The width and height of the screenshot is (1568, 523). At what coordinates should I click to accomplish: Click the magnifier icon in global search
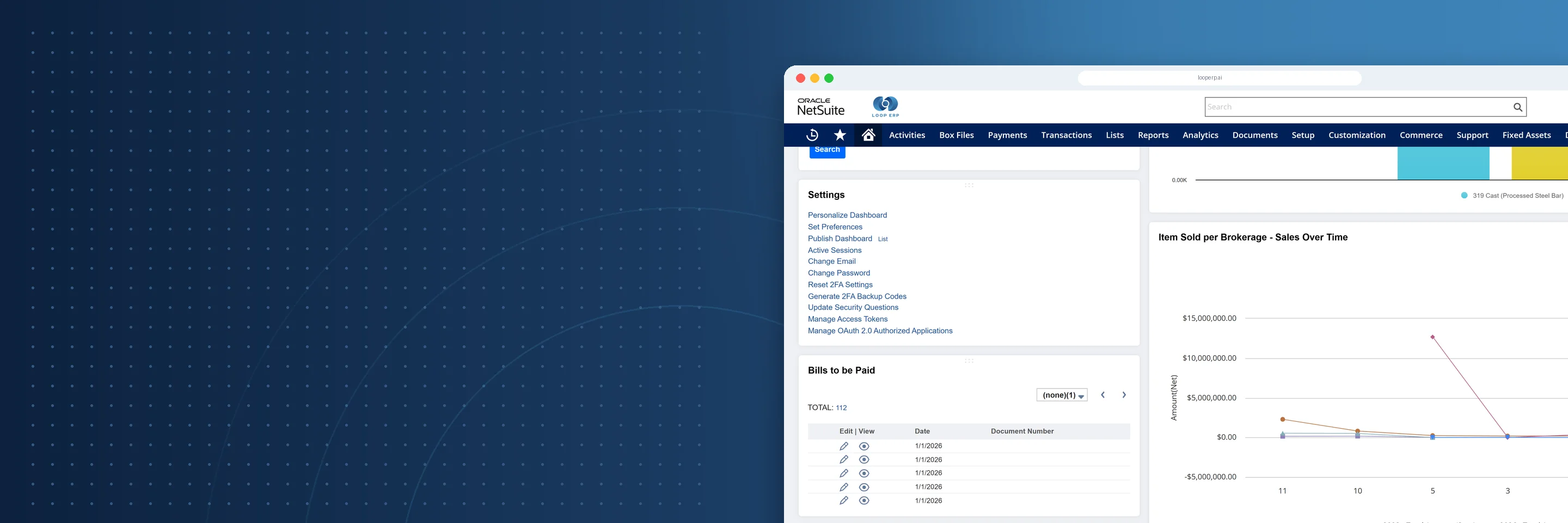coord(1517,107)
